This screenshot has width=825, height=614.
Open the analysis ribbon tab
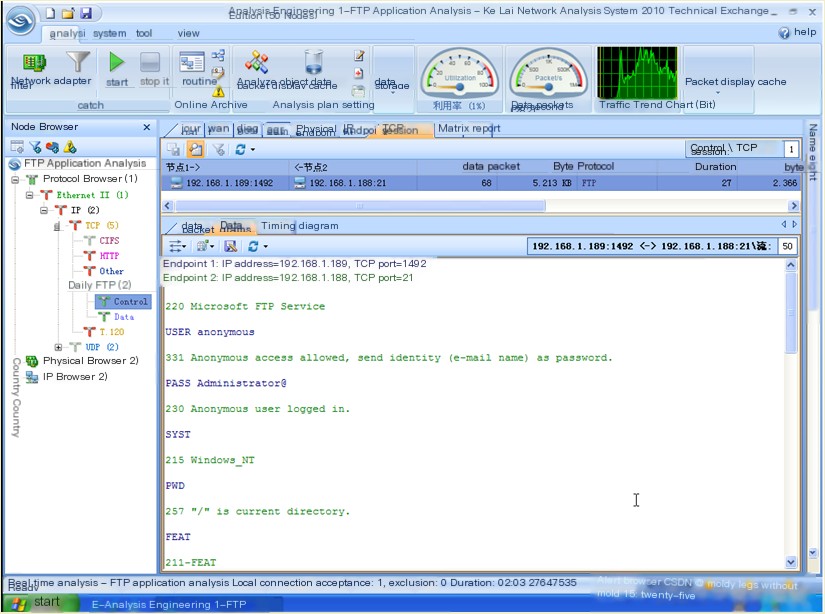pyautogui.click(x=67, y=34)
